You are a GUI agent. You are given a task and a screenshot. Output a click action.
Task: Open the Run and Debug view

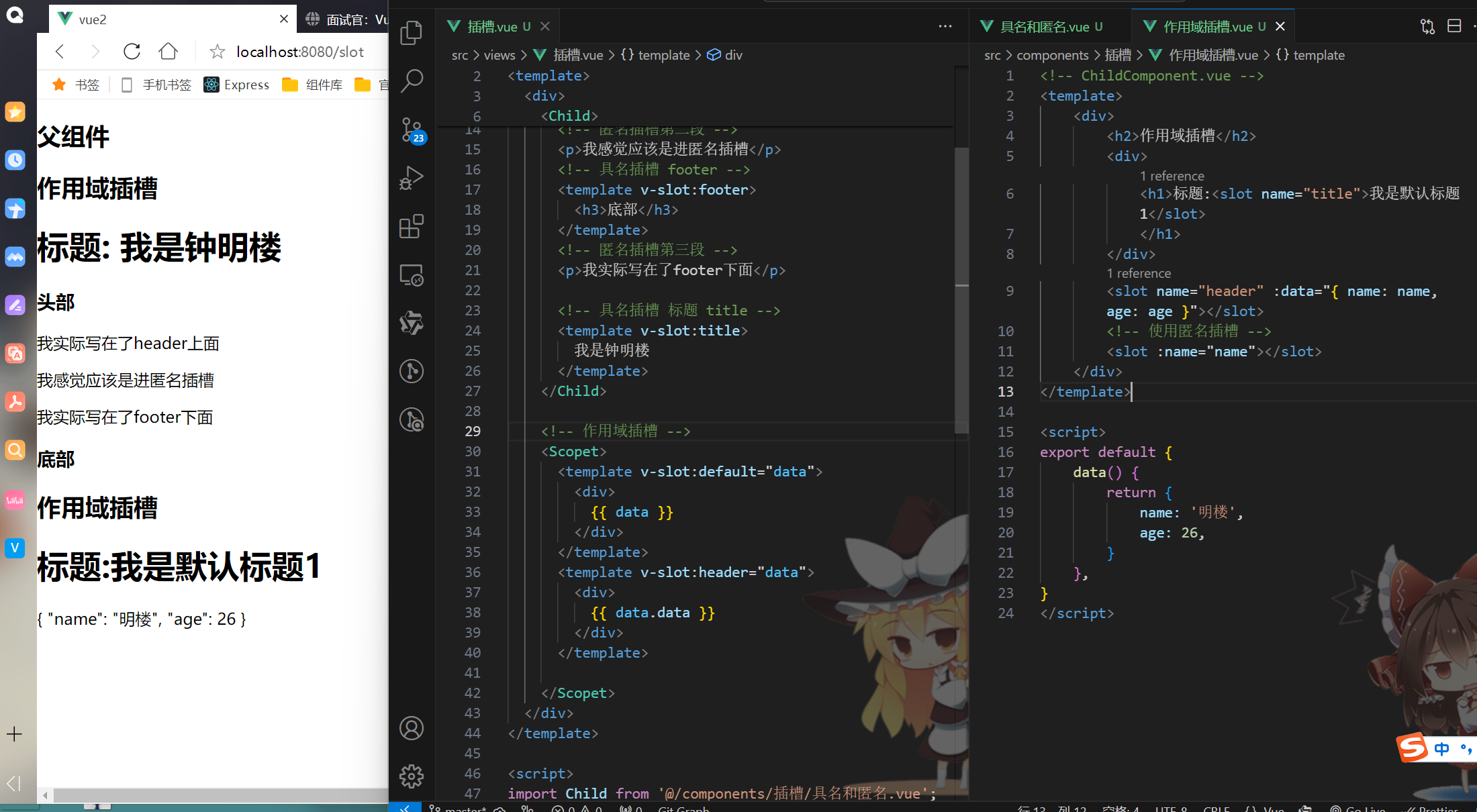coord(411,178)
